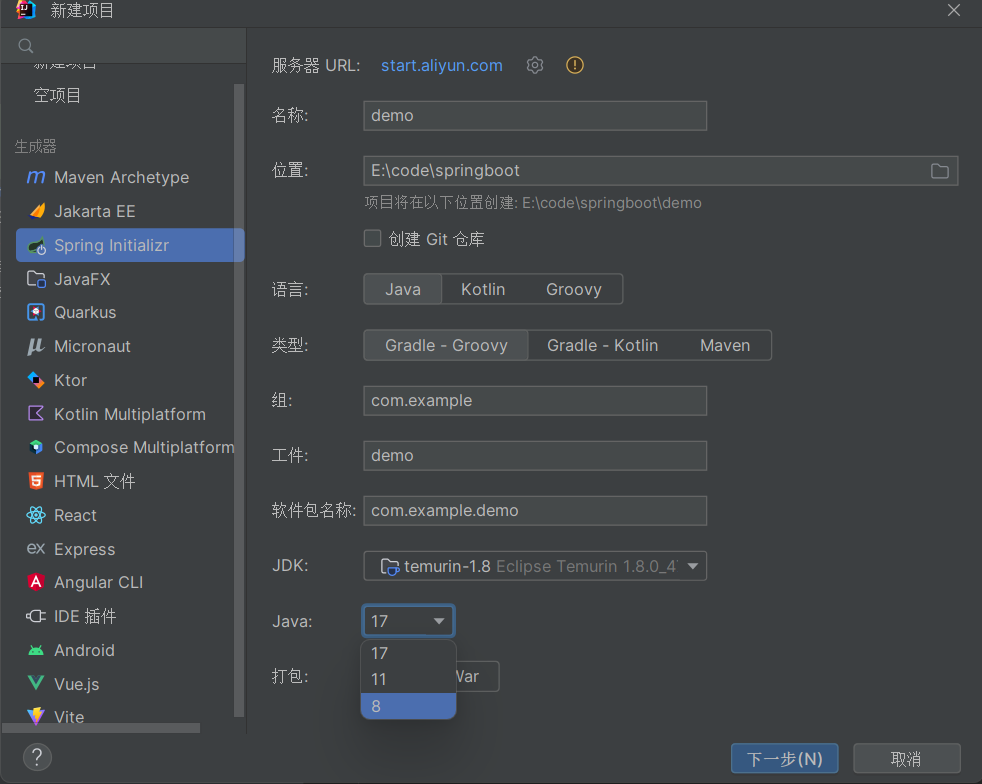The width and height of the screenshot is (982, 784).
Task: Click the Ktor generator icon
Action: click(36, 380)
